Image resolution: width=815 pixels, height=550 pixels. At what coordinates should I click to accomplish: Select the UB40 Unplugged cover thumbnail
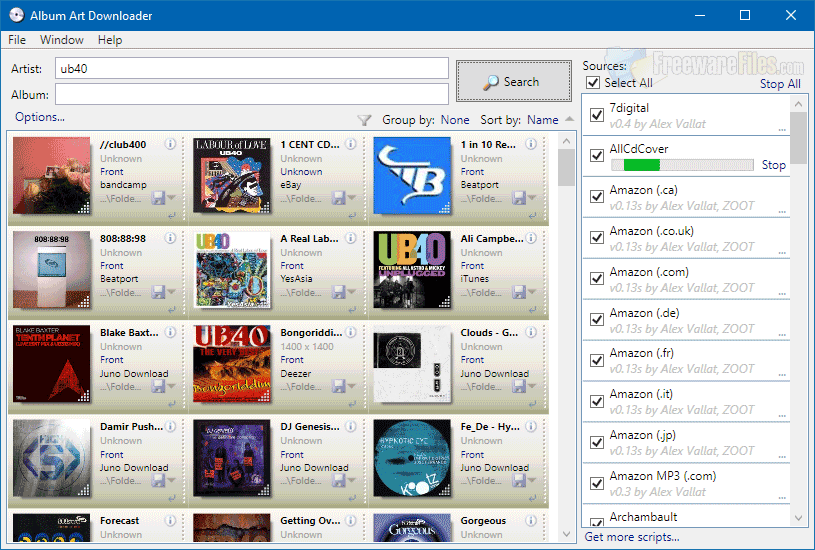click(x=412, y=270)
